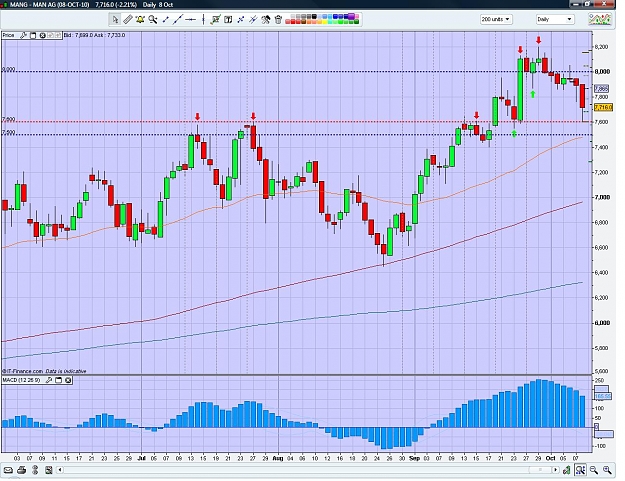625x481 pixels.
Task: Select the dark green color swatch
Action: 356,22
